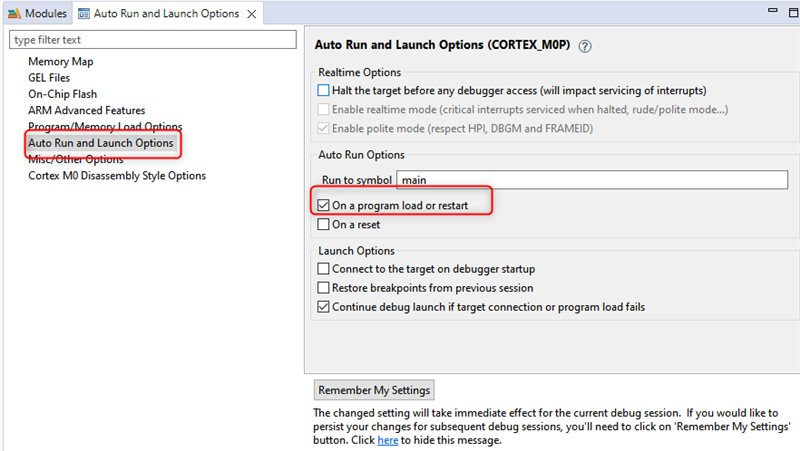The height and width of the screenshot is (451, 800).
Task: Enable Halt the target before debugger access
Action: (323, 90)
